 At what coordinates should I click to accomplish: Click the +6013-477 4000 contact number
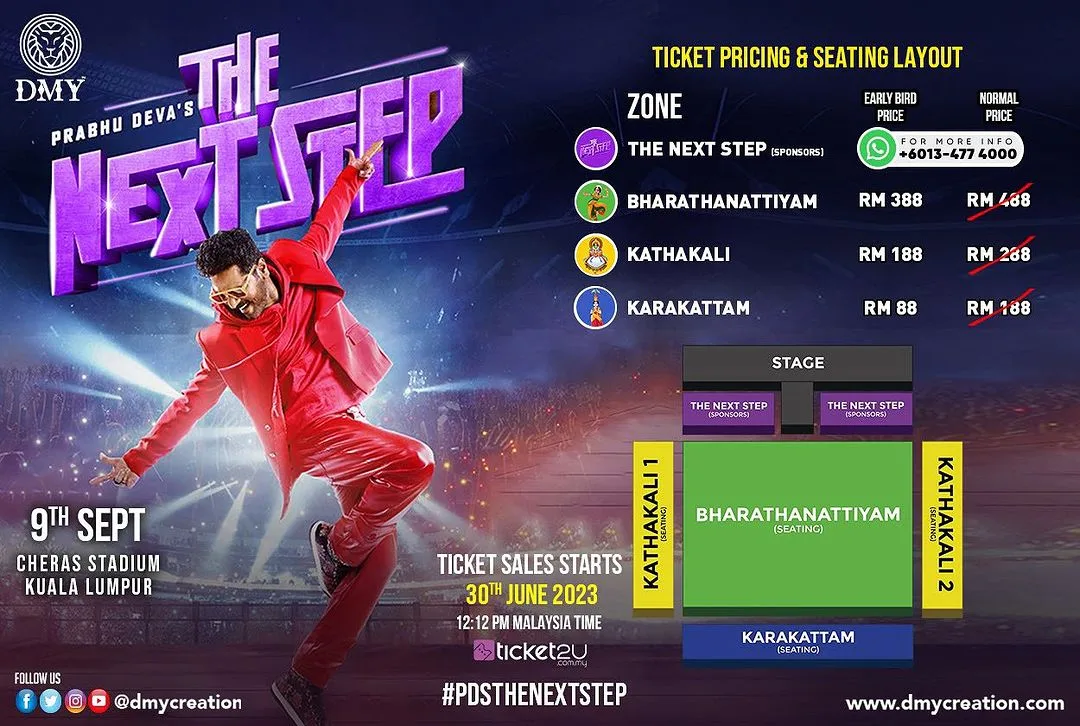(x=957, y=154)
